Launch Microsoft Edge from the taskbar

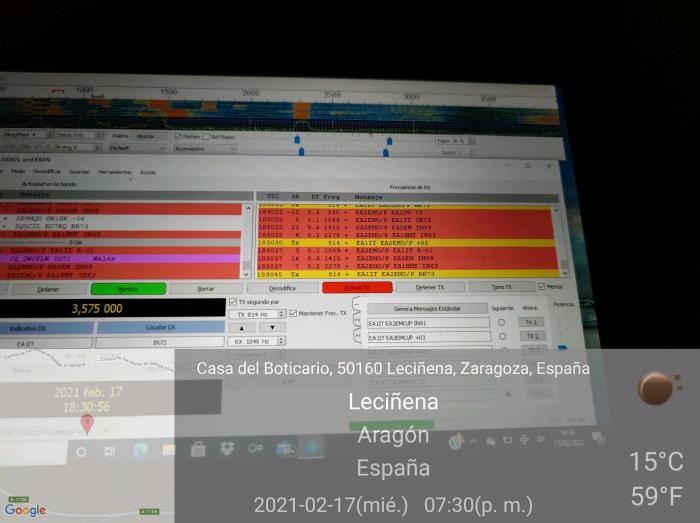click(141, 451)
